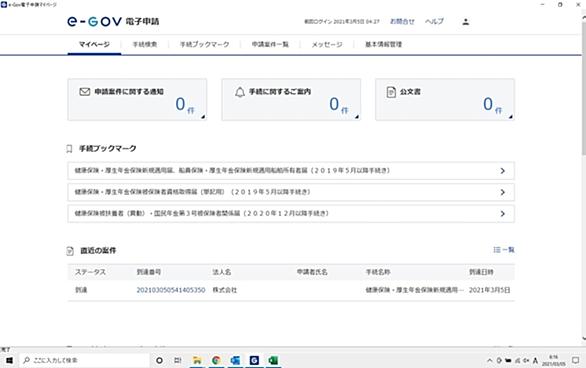Open the Windows notification center icon

[x=576, y=360]
